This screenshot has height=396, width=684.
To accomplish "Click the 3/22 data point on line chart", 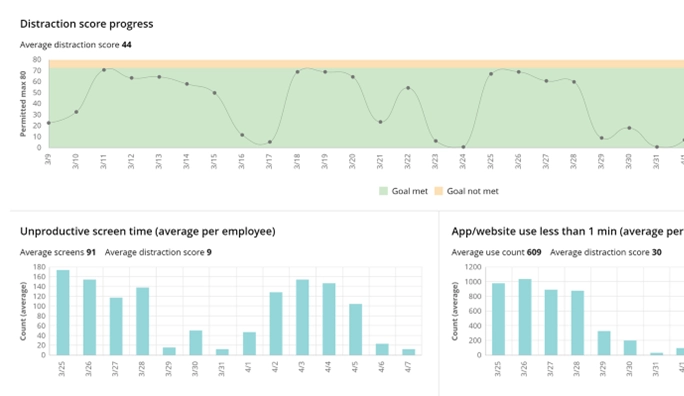I will coord(408,88).
